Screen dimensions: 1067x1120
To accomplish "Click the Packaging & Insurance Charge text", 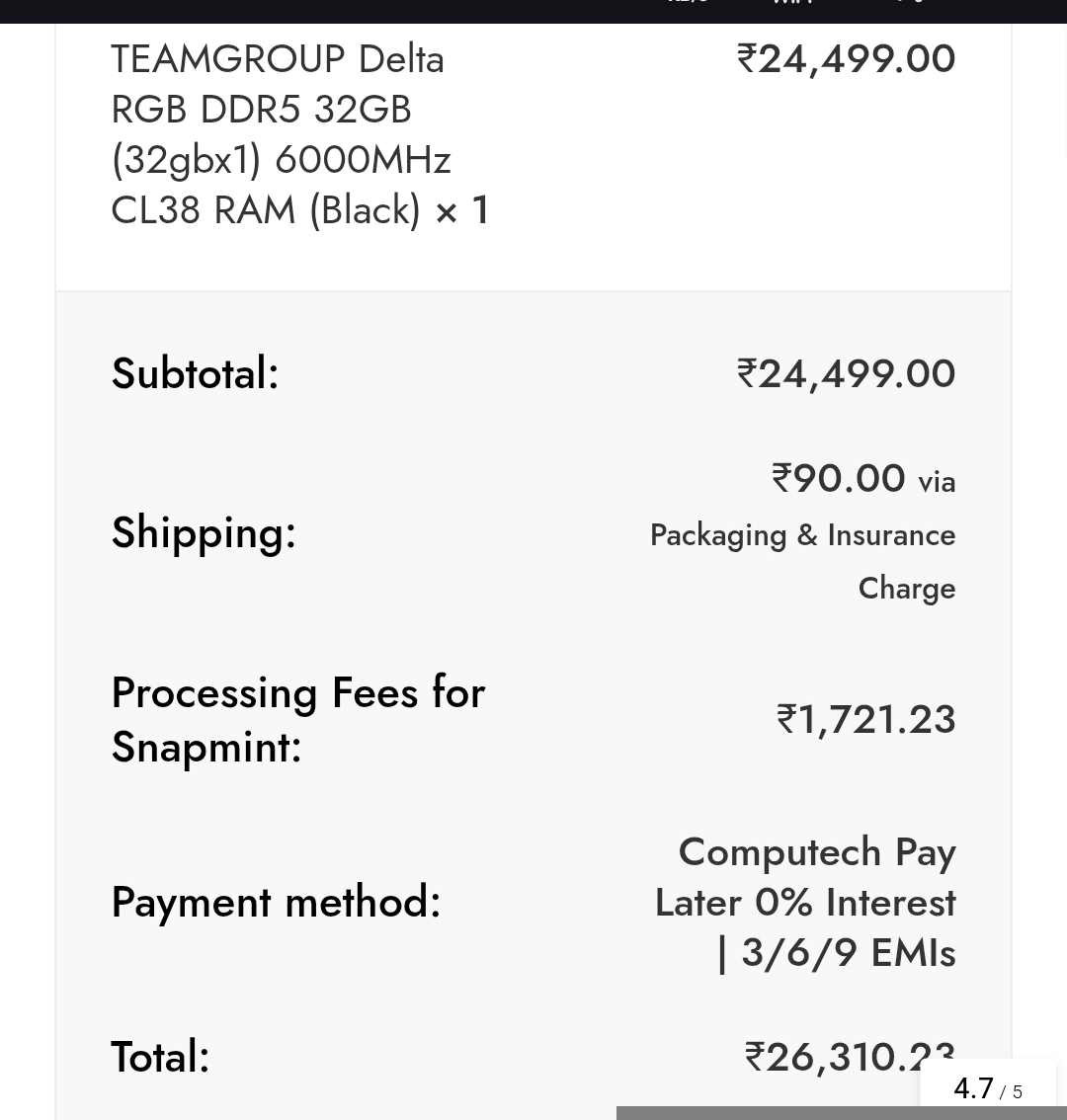I will (x=802, y=560).
